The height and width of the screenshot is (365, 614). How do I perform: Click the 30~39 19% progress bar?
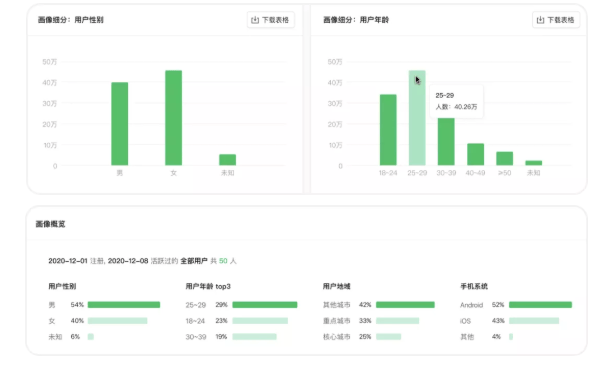[x=255, y=336]
